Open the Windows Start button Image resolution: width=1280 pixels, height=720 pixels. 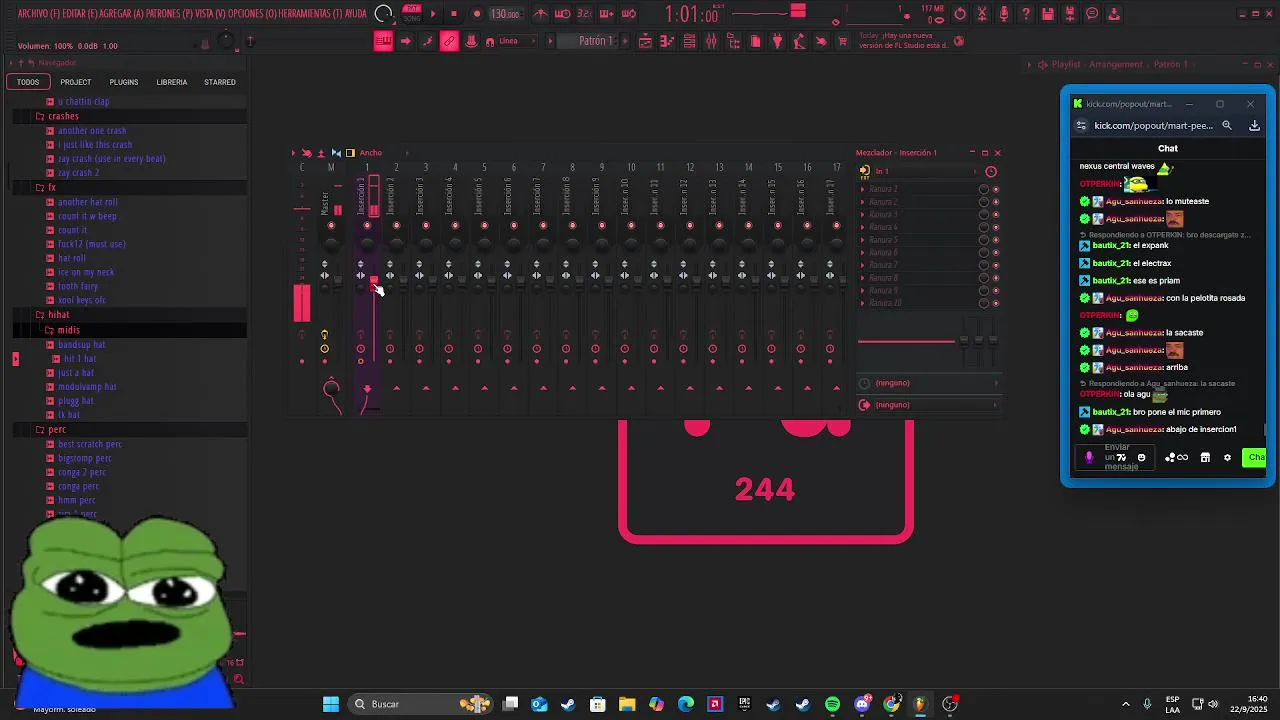point(331,704)
